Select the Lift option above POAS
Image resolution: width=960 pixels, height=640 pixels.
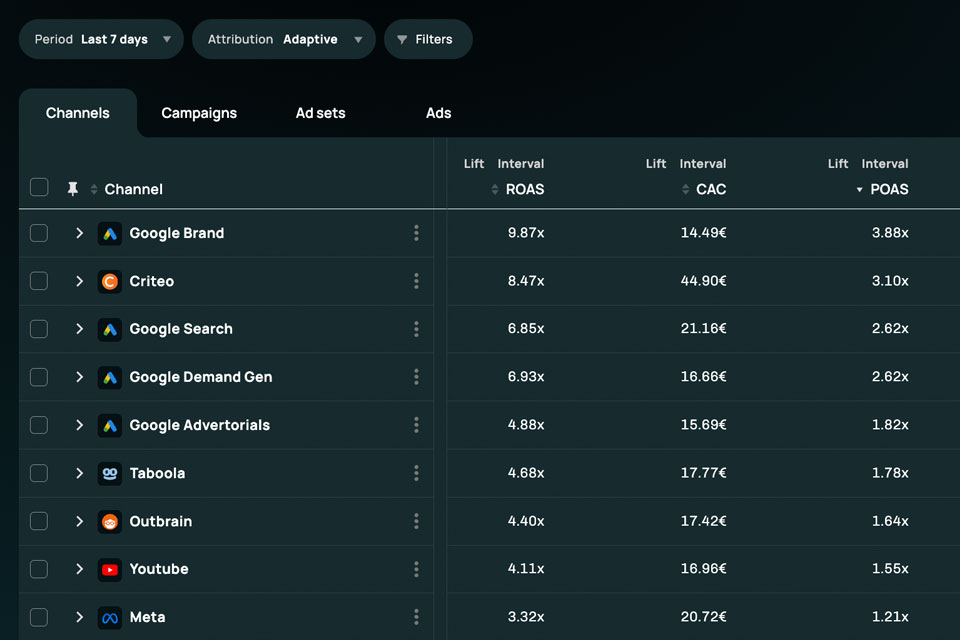click(838, 164)
